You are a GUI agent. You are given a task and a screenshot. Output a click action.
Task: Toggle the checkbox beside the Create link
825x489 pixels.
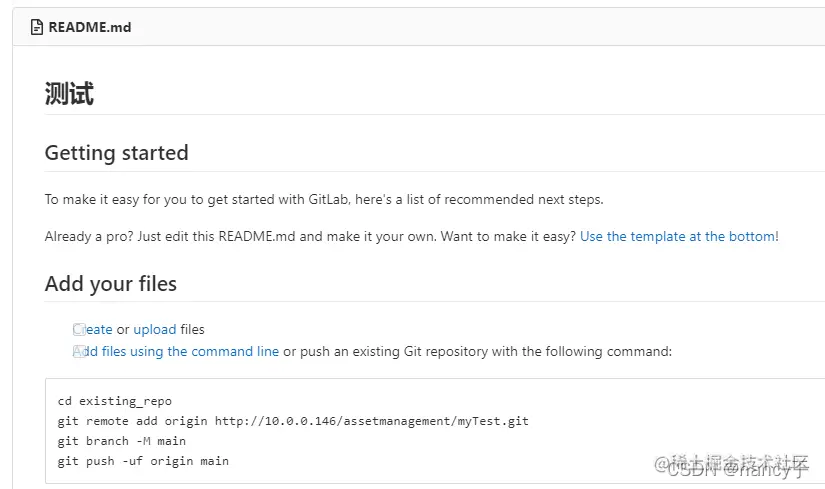pyautogui.click(x=79, y=329)
